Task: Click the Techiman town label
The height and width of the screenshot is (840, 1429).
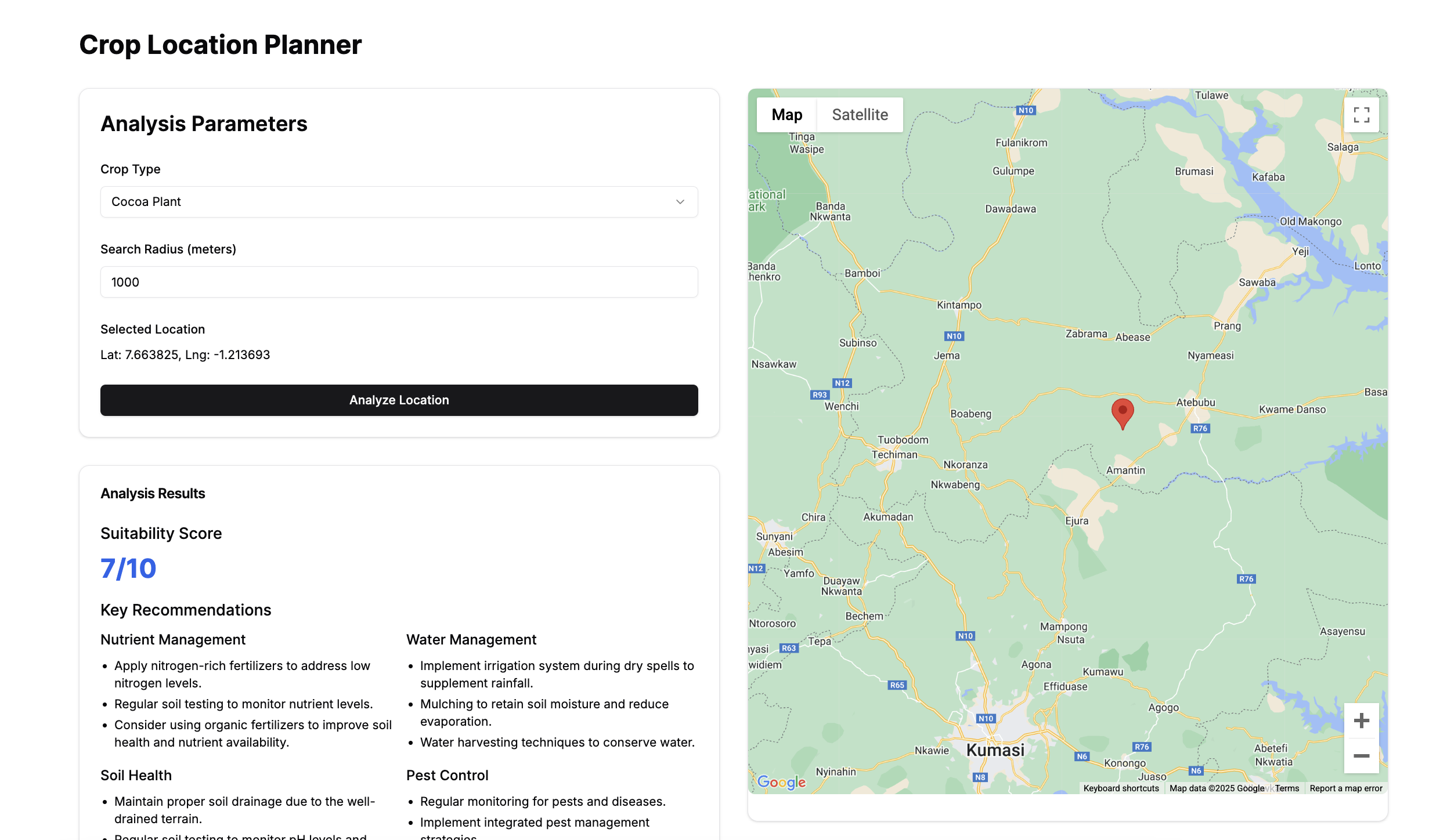Action: tap(894, 455)
